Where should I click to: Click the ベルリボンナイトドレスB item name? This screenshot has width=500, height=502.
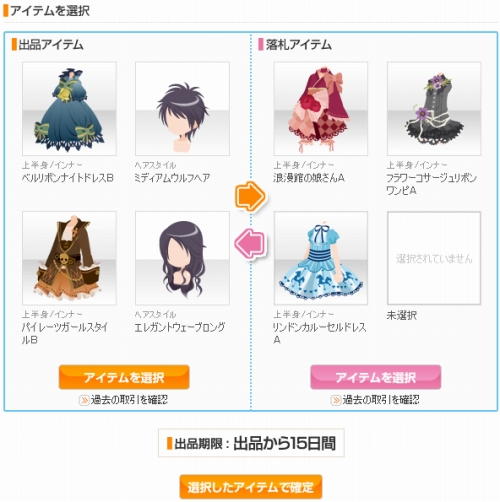[x=68, y=178]
